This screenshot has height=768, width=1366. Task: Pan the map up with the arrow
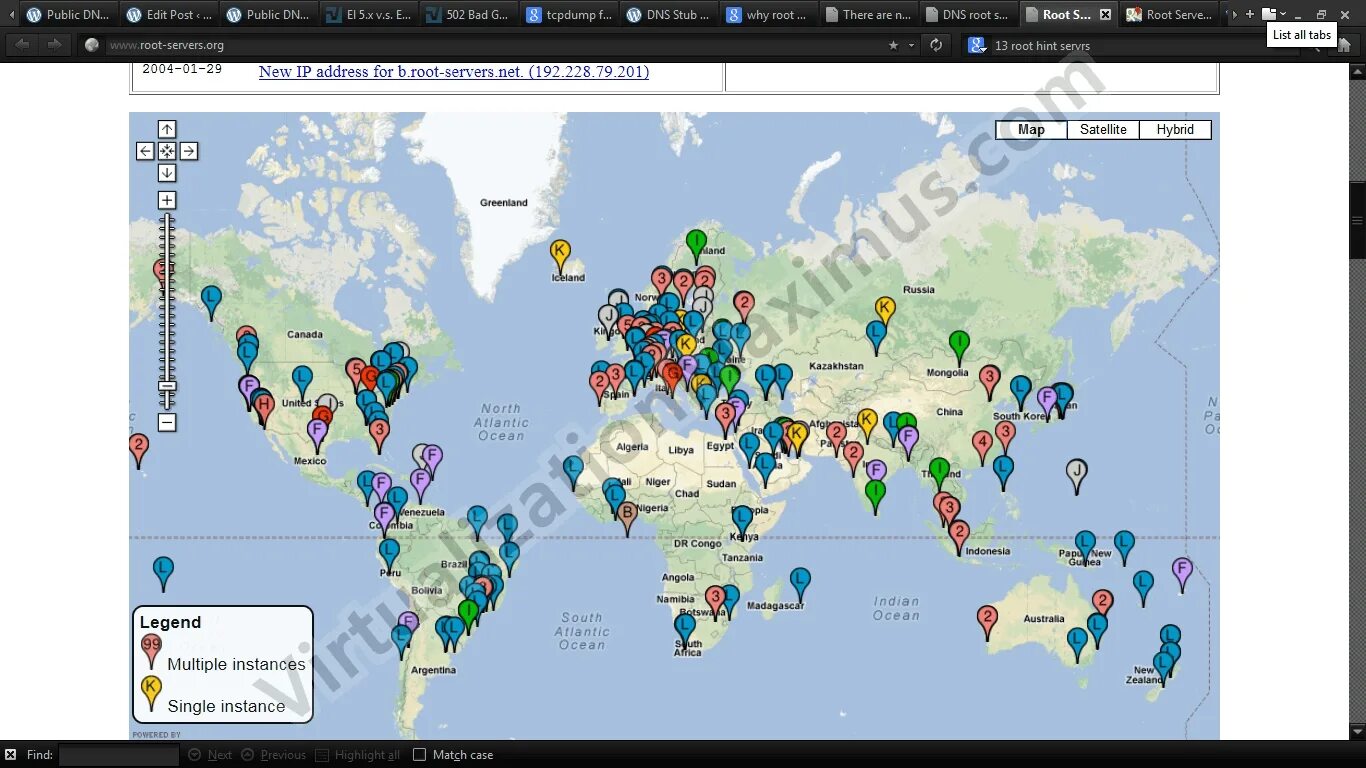pos(167,129)
